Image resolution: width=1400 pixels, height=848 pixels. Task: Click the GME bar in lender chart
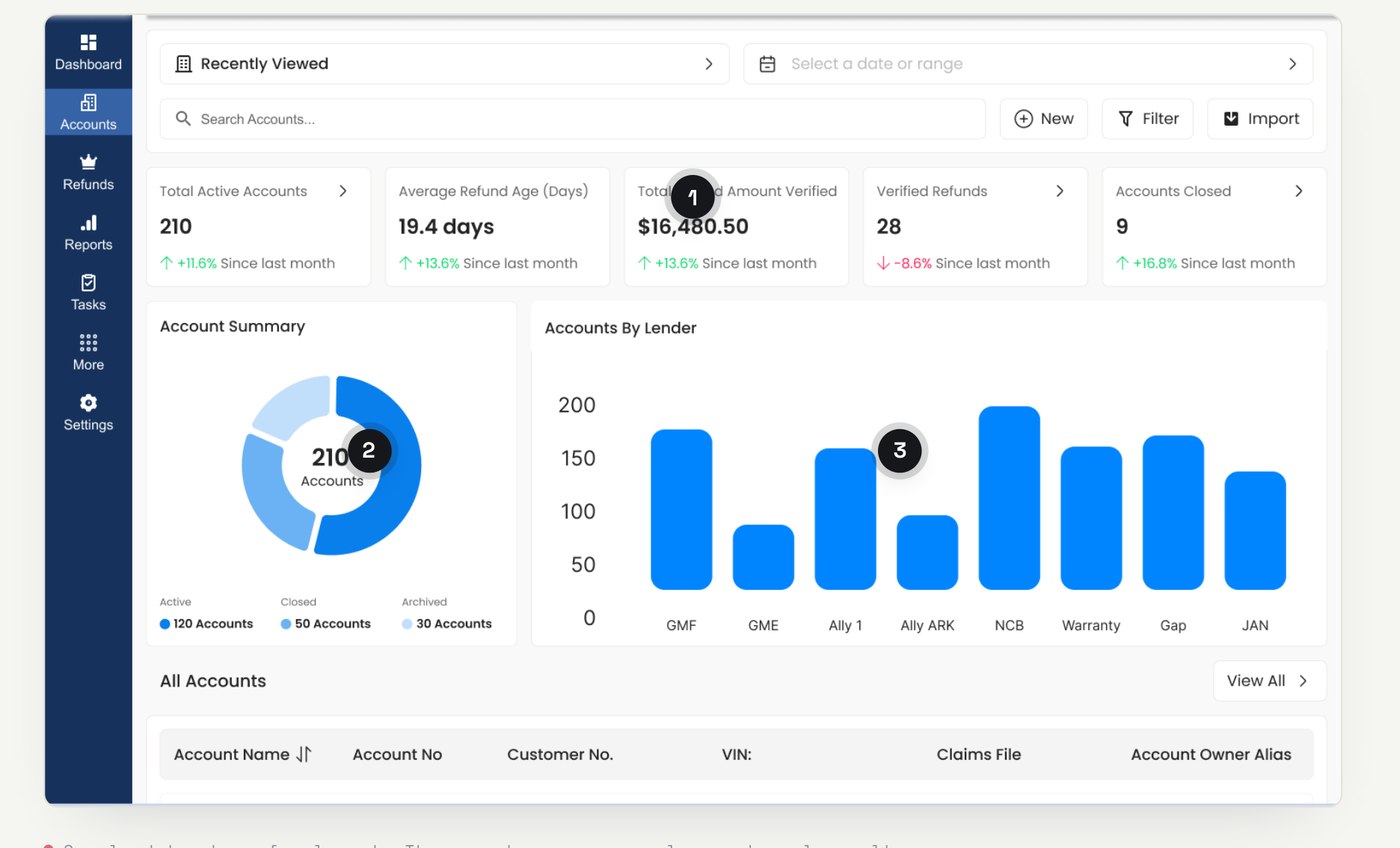763,557
